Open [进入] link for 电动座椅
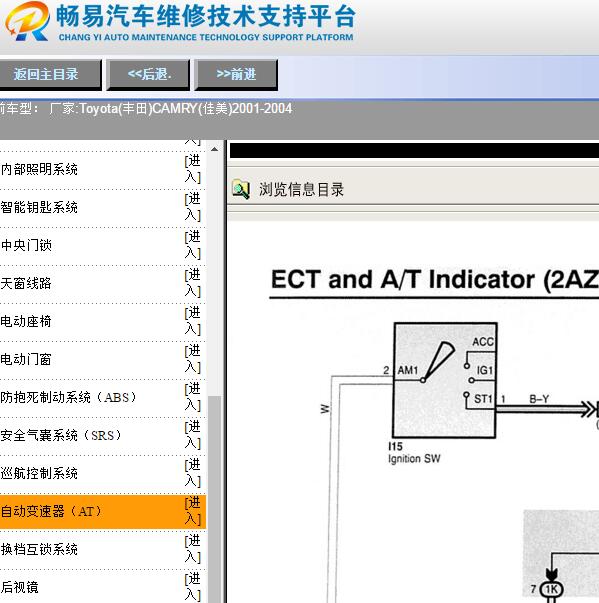This screenshot has height=603, width=599. coord(193,321)
